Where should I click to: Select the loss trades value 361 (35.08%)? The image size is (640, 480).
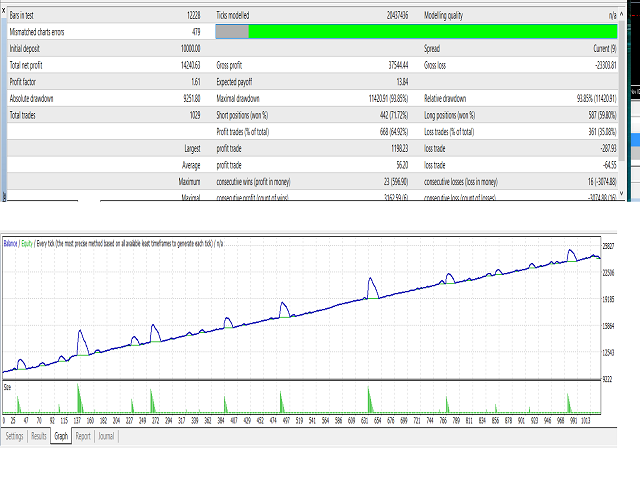[602, 132]
